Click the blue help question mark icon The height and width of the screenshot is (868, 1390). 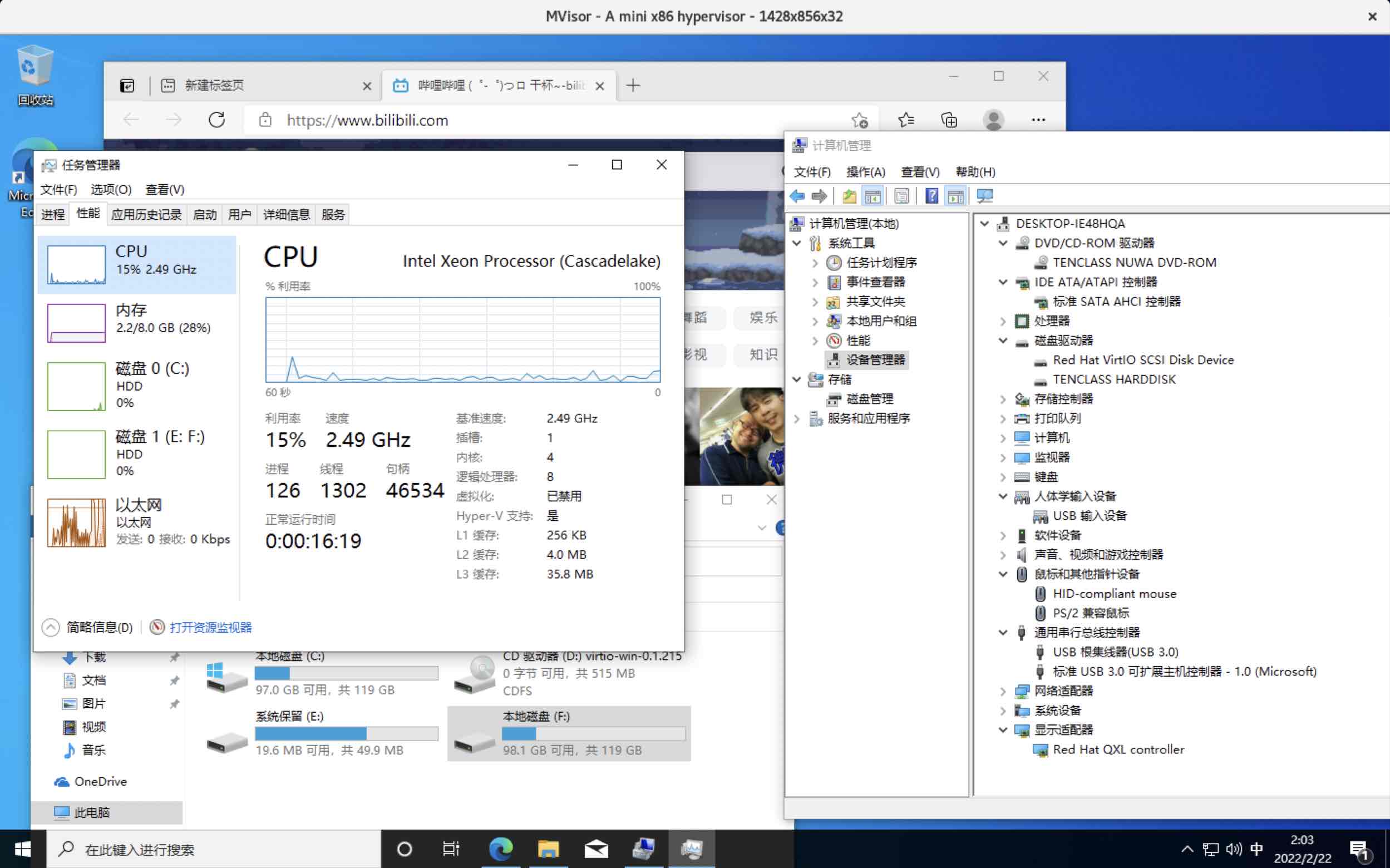pyautogui.click(x=931, y=196)
